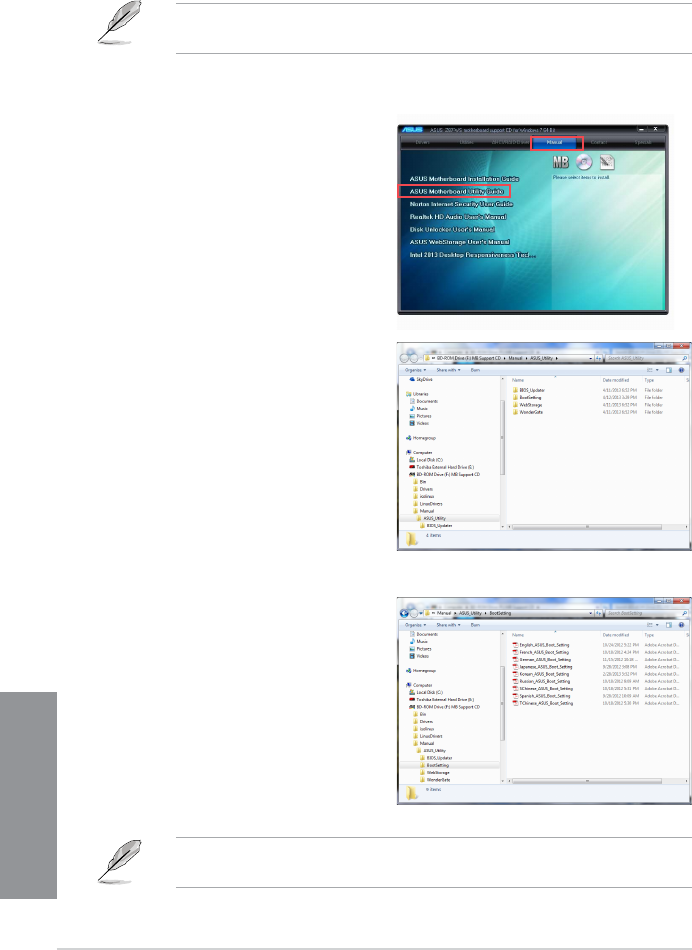Toggle preview pane in ASUS_Utility window
Viewport: 692px width, 950px height.
pos(669,370)
